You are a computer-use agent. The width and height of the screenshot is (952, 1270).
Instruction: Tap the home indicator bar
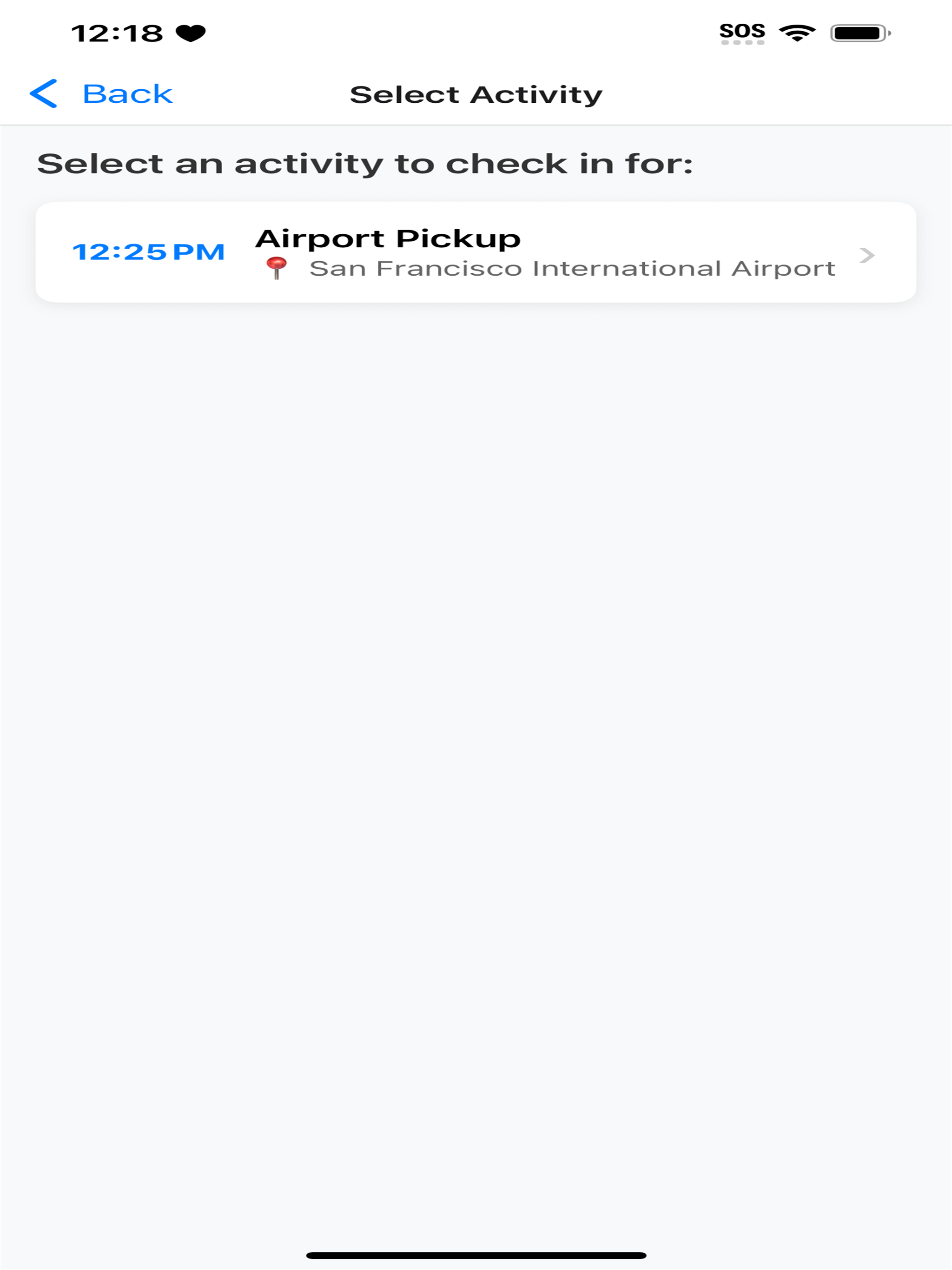(476, 1255)
